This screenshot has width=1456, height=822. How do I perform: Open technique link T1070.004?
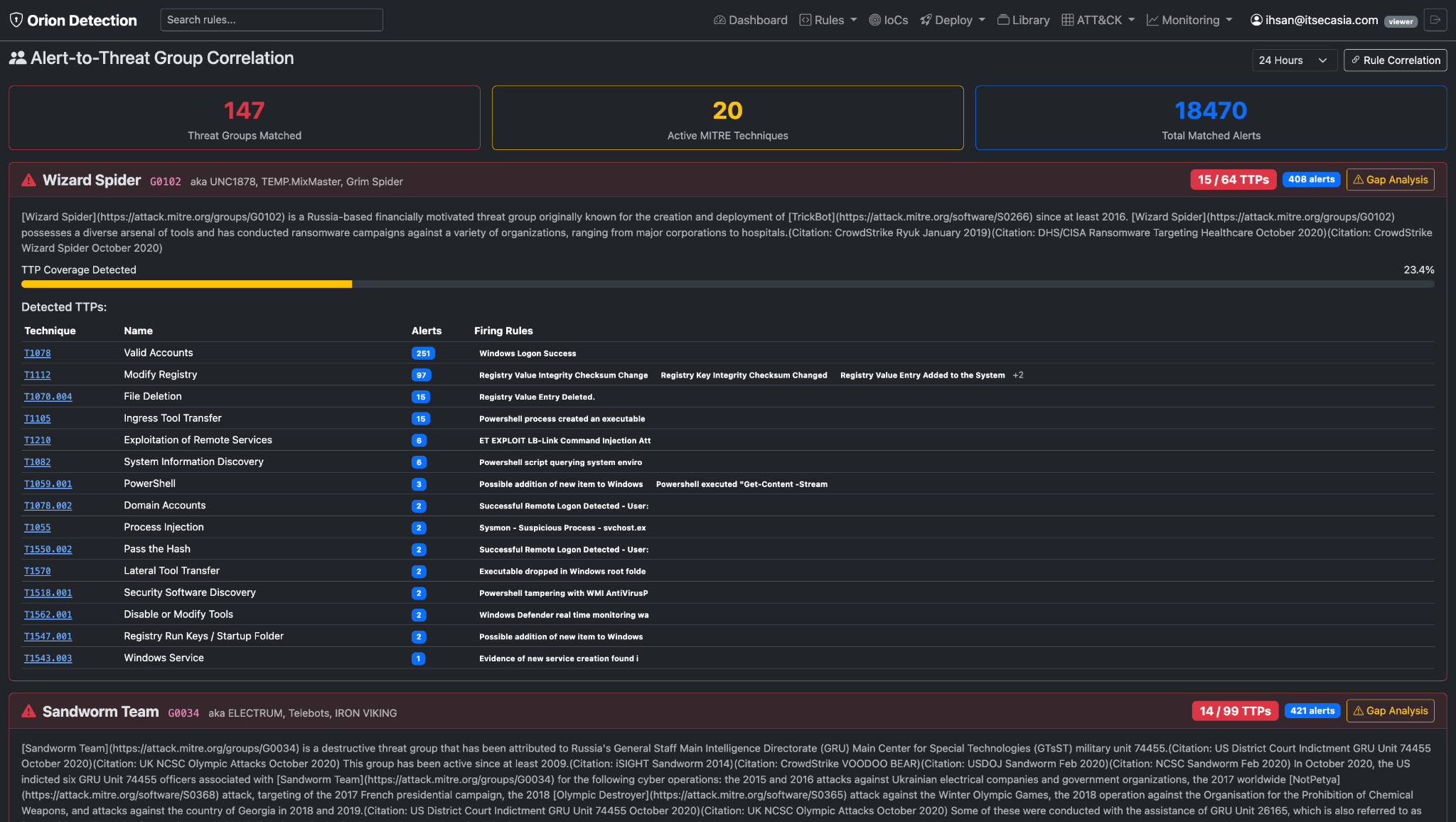point(48,397)
